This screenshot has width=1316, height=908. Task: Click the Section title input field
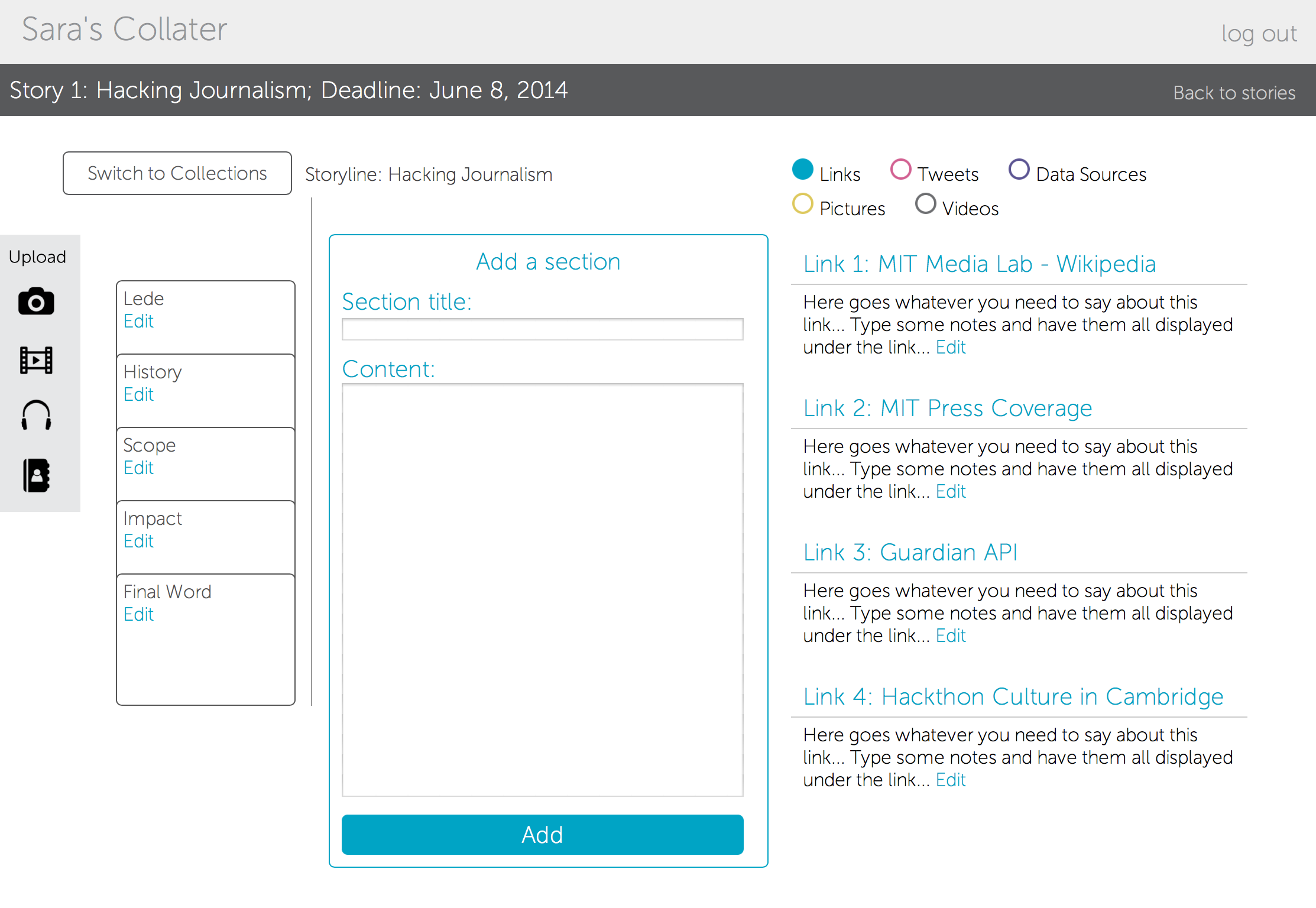[x=542, y=329]
